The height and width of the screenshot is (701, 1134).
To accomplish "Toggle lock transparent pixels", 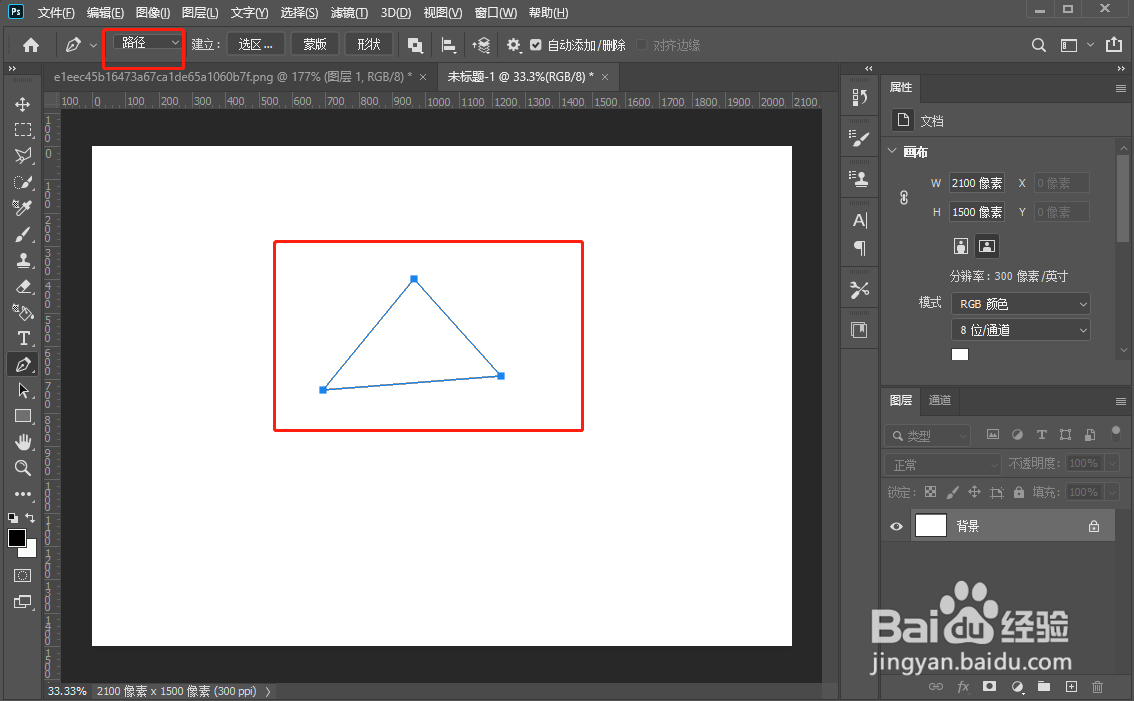I will [x=931, y=492].
